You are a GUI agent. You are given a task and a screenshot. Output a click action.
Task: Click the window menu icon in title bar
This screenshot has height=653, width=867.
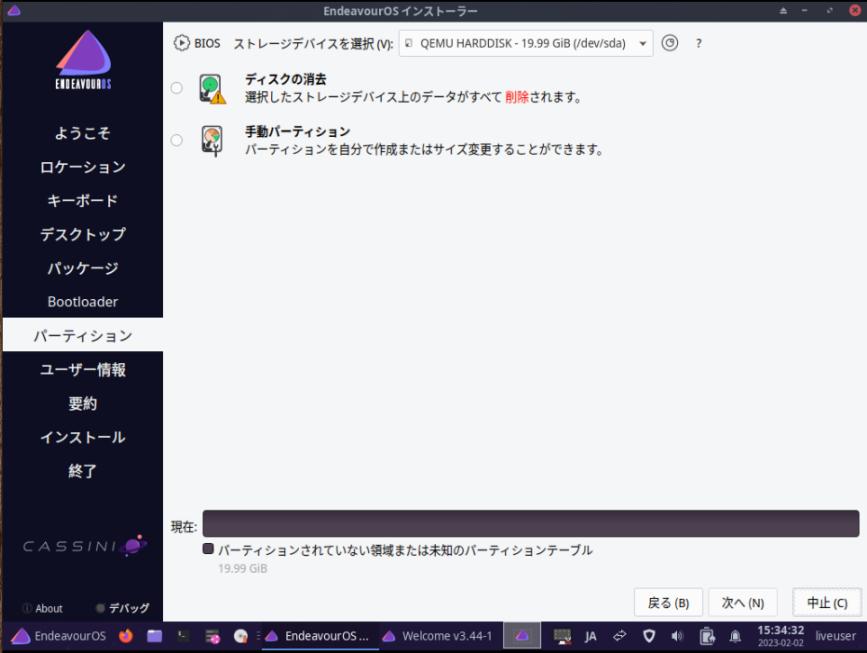pos(14,11)
